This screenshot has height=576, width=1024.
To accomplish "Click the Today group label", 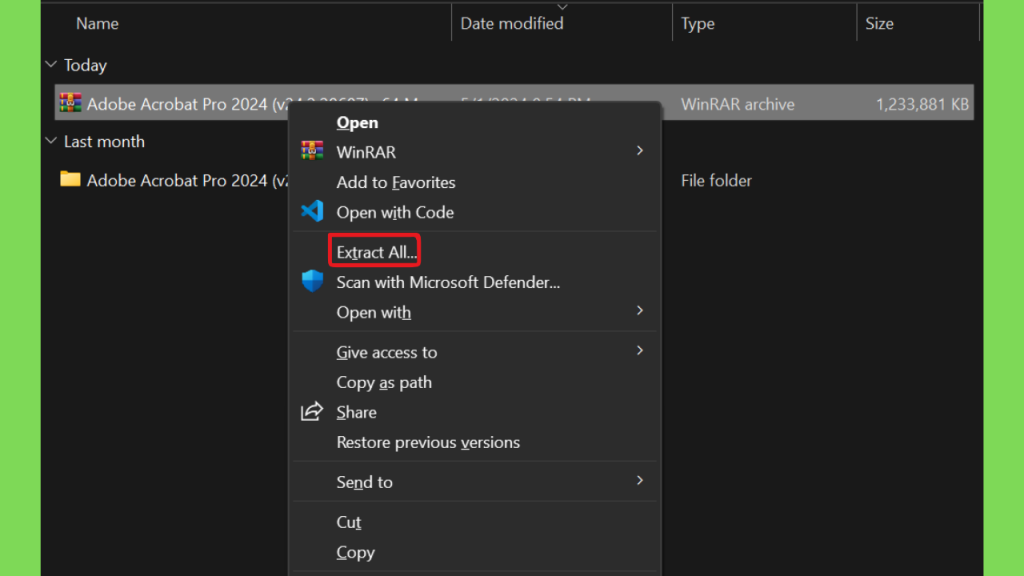I will [x=86, y=65].
